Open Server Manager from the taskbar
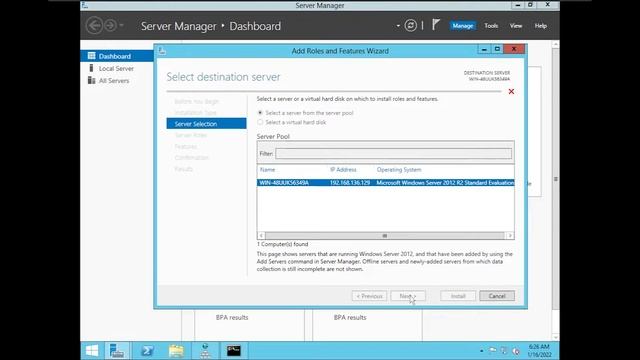The image size is (640, 360). 117,351
